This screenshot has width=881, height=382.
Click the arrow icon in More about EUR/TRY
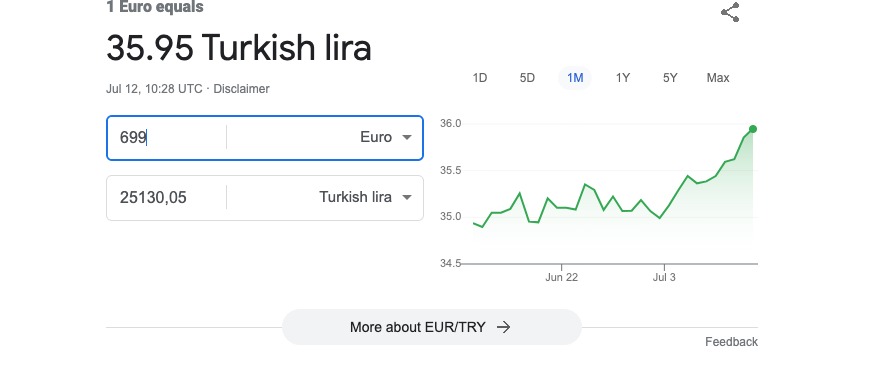coord(503,327)
